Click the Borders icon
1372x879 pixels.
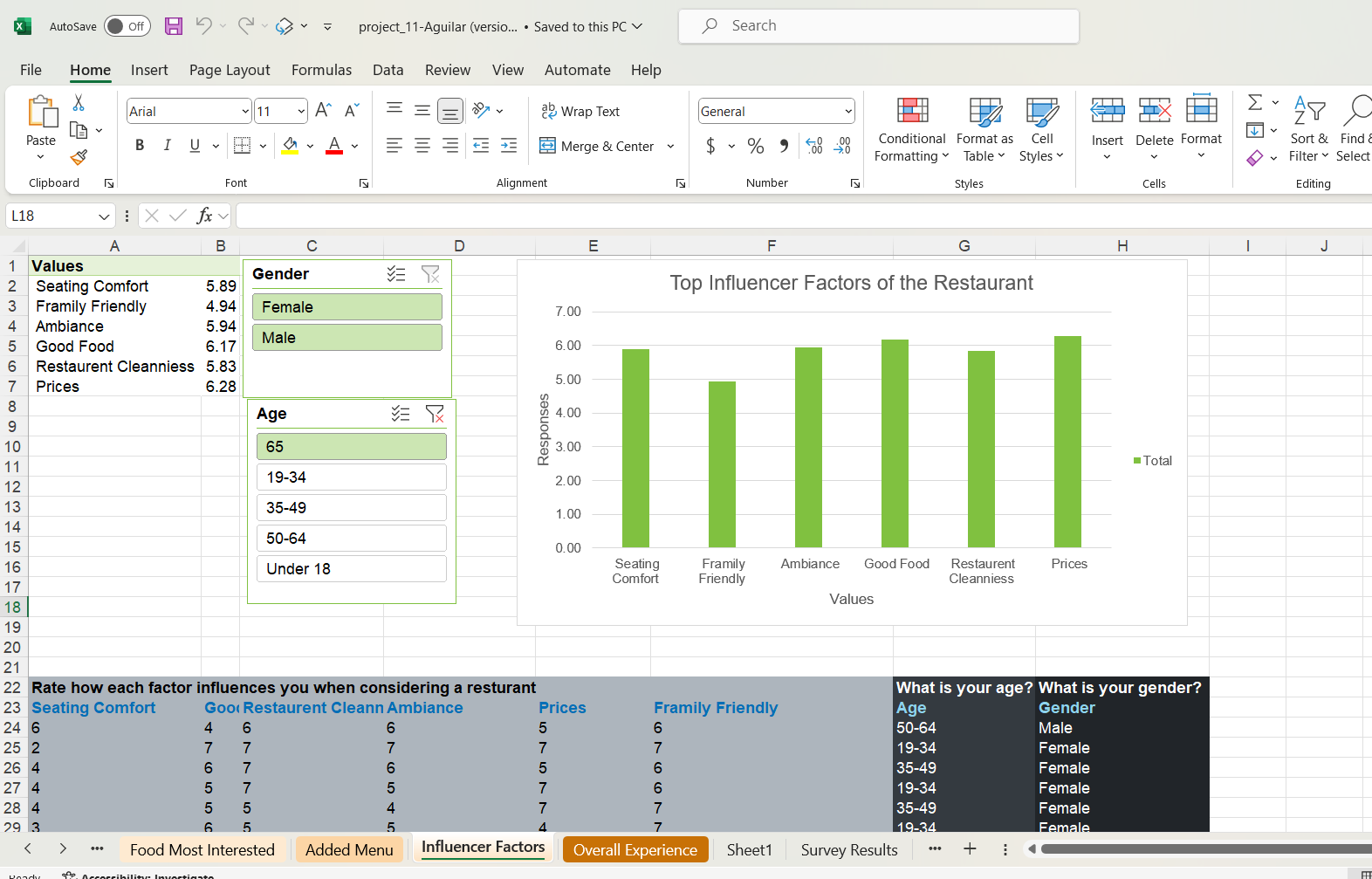click(243, 146)
